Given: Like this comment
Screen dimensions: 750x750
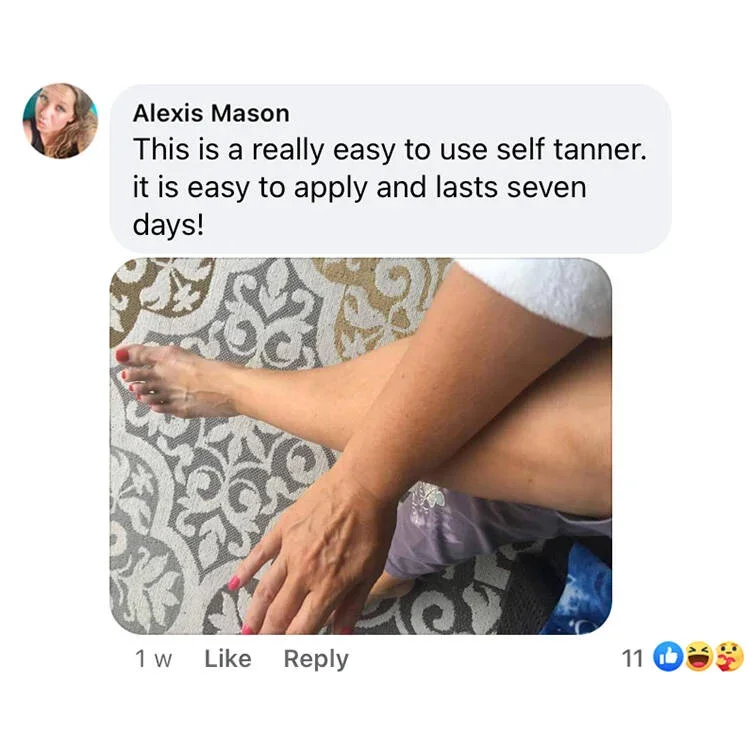Looking at the screenshot, I should [x=228, y=659].
